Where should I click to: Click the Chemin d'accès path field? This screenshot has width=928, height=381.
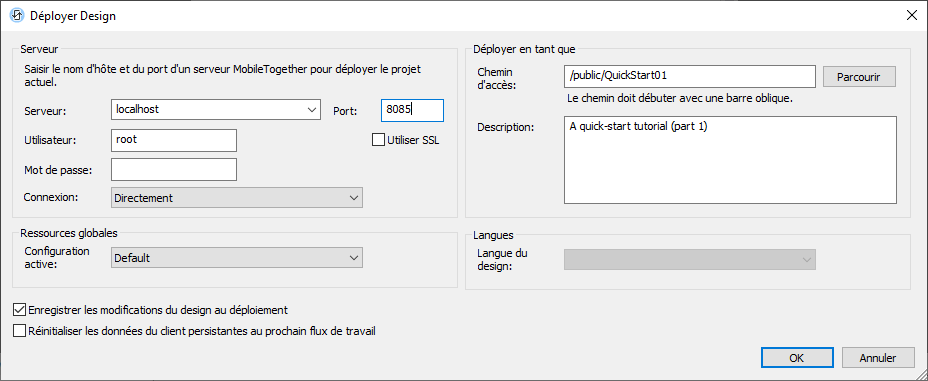click(690, 76)
